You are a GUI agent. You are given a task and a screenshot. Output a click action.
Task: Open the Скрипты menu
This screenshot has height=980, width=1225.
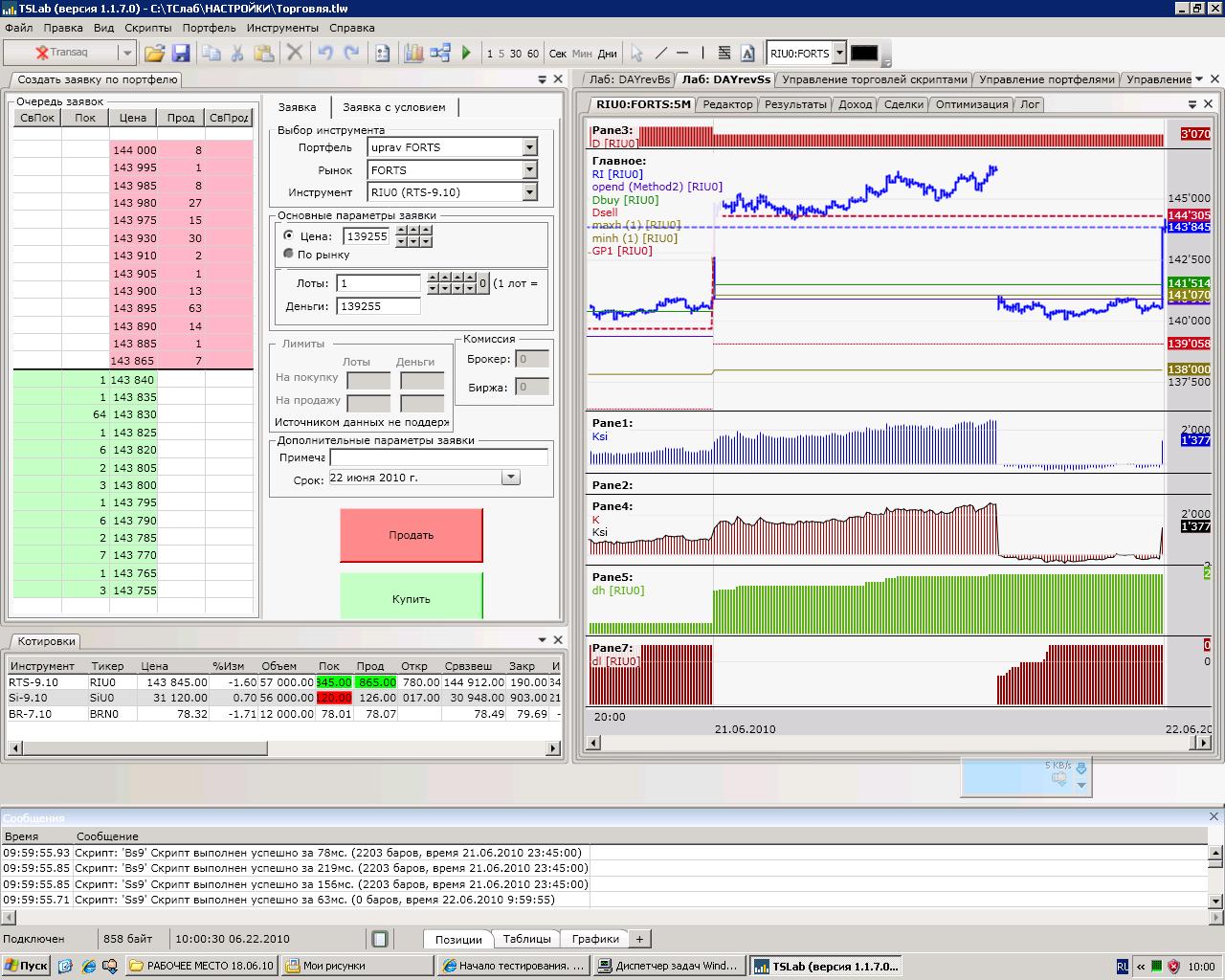(x=147, y=28)
